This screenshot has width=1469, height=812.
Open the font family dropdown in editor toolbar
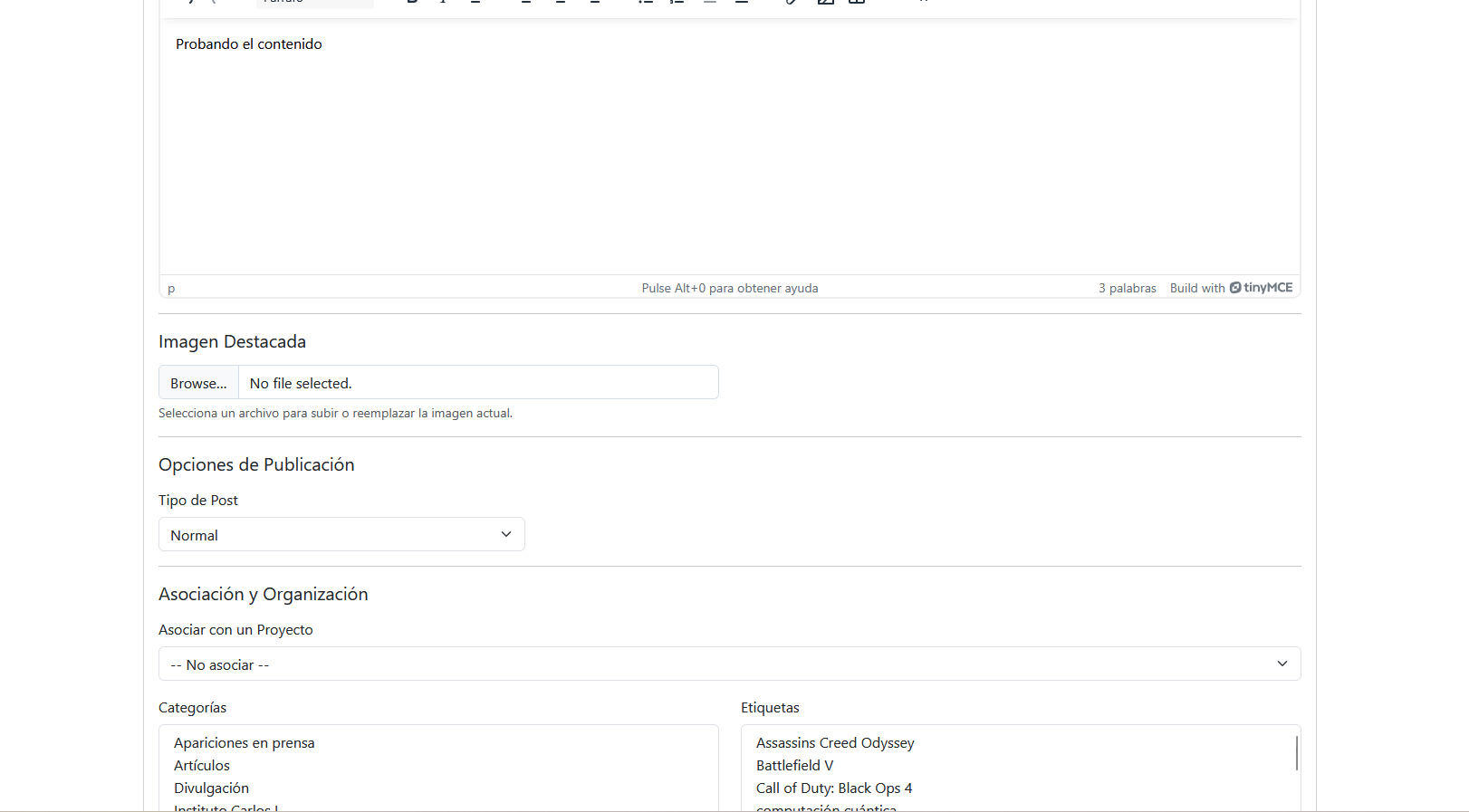(313, 2)
